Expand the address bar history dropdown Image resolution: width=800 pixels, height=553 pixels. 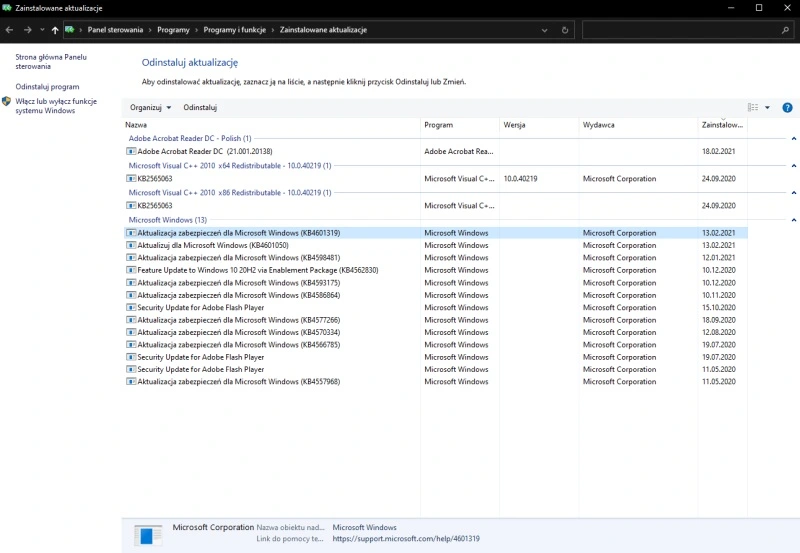(545, 30)
